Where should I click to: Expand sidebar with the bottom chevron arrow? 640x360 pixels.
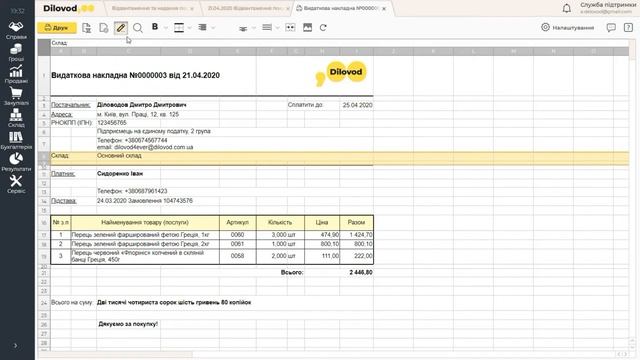(x=16, y=346)
